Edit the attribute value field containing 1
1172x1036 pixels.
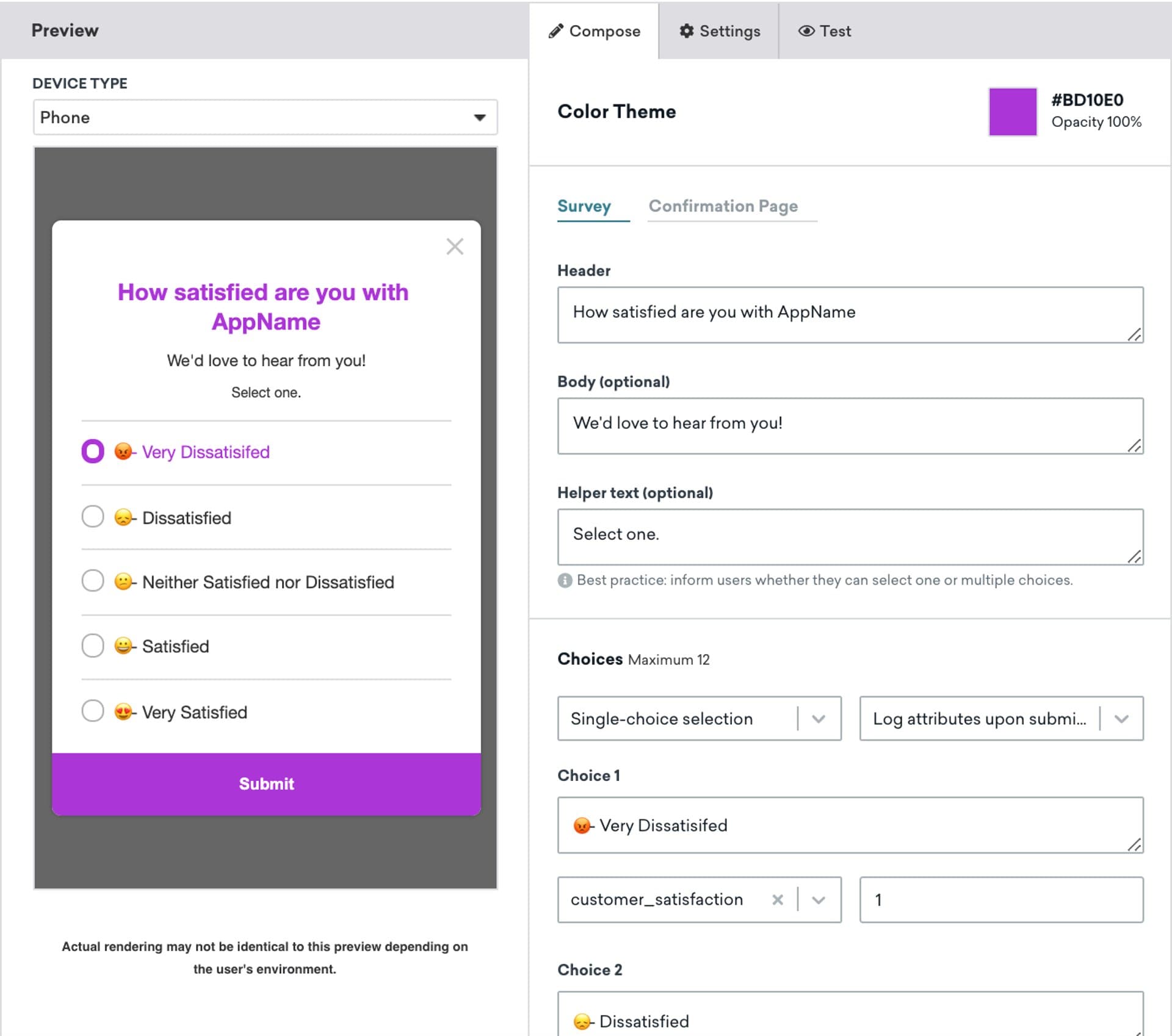point(1000,899)
